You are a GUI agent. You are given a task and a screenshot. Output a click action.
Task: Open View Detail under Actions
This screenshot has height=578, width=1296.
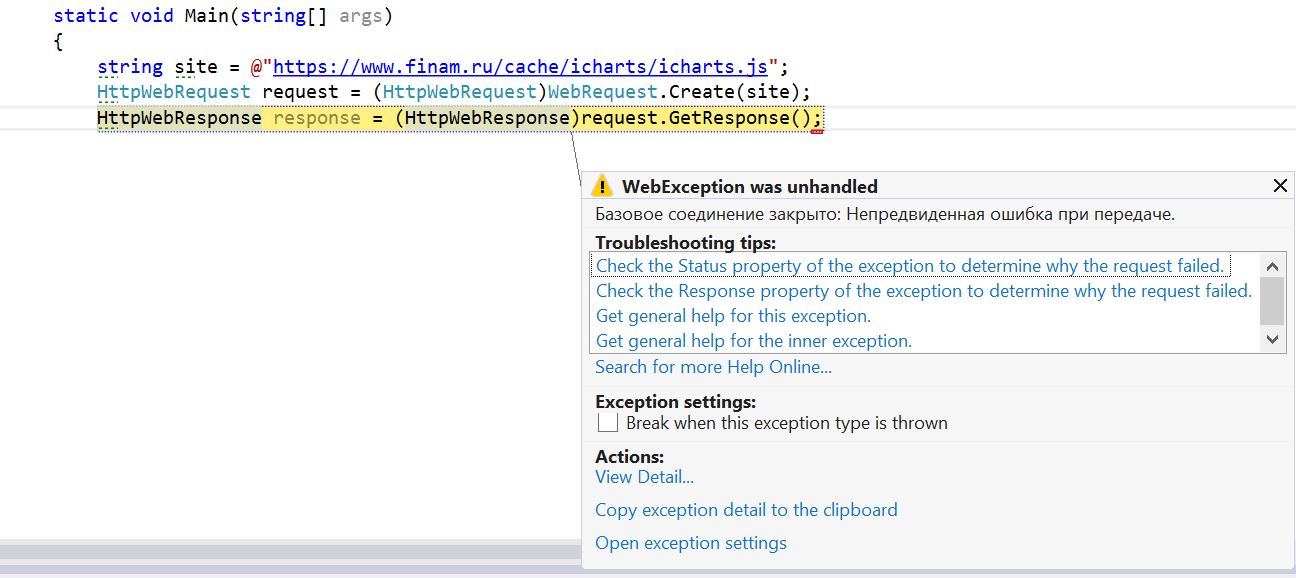[x=644, y=477]
